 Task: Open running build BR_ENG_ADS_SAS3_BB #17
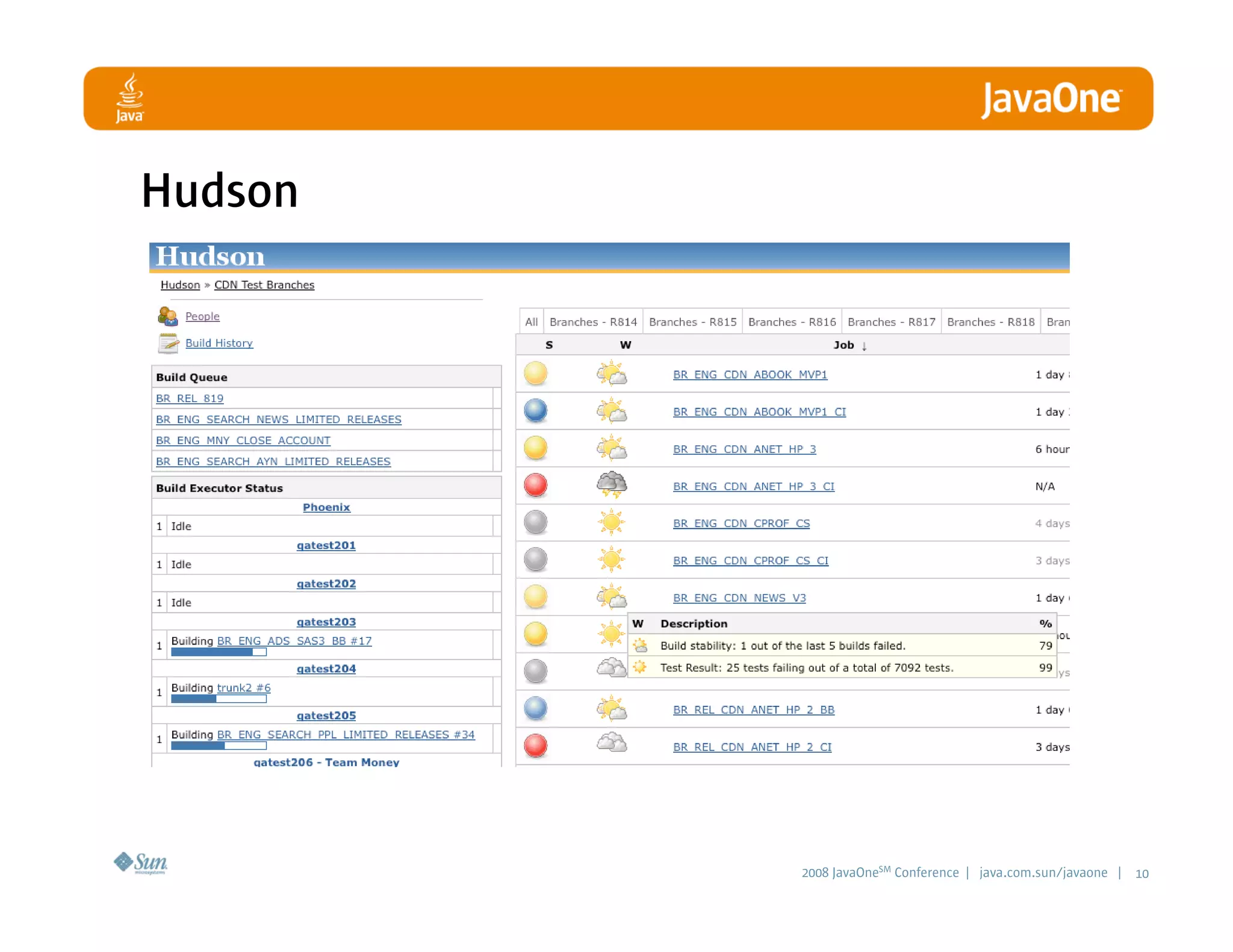pos(294,641)
